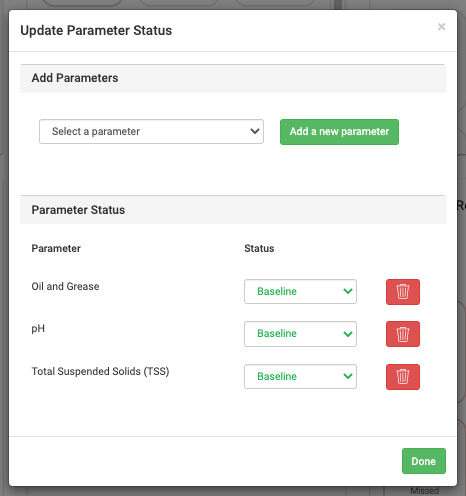Image resolution: width=466 pixels, height=496 pixels.
Task: Open the Select a parameter dropdown
Action: pyautogui.click(x=151, y=132)
